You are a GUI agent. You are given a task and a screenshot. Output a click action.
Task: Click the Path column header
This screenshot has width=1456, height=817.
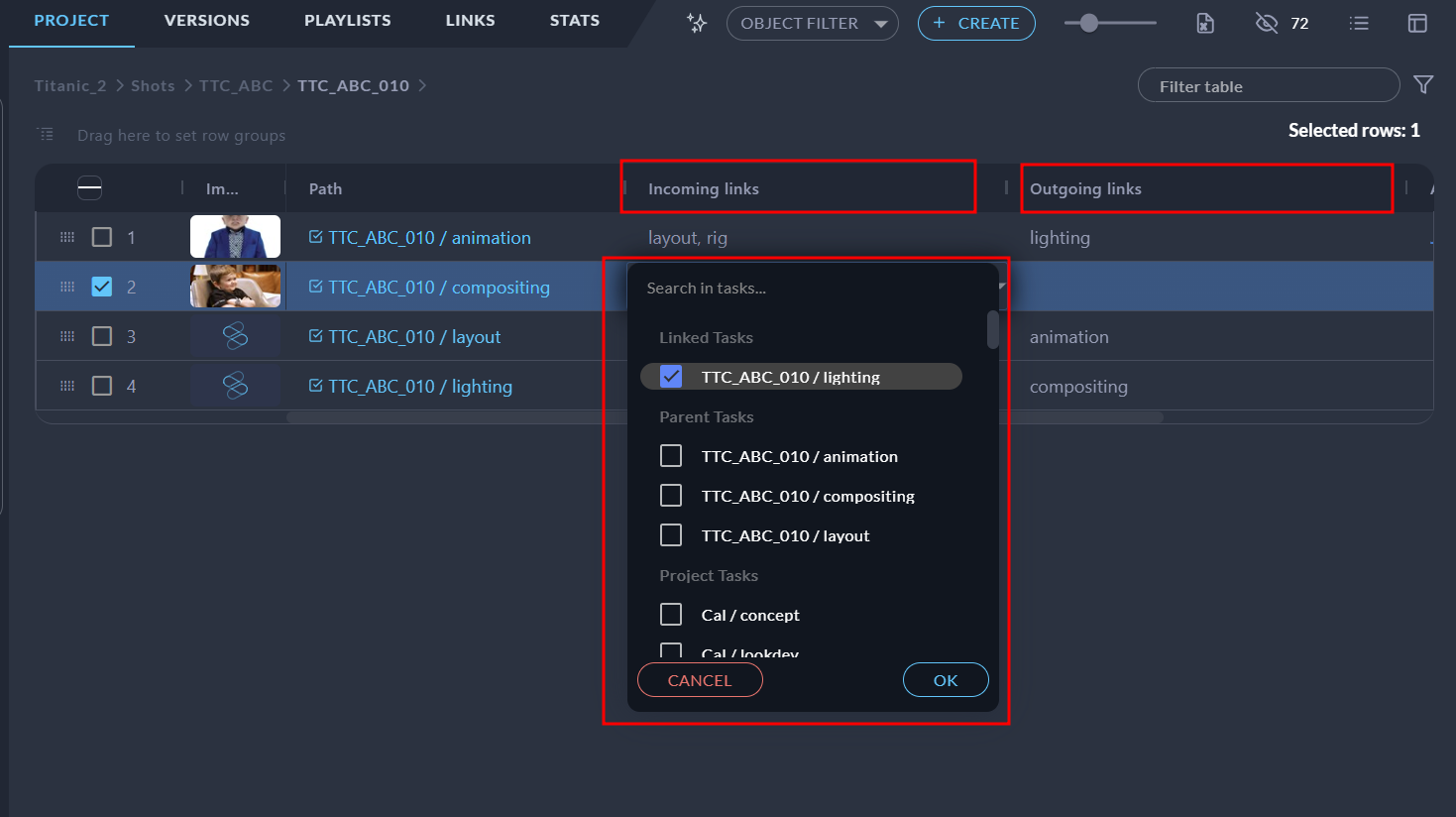tap(454, 188)
